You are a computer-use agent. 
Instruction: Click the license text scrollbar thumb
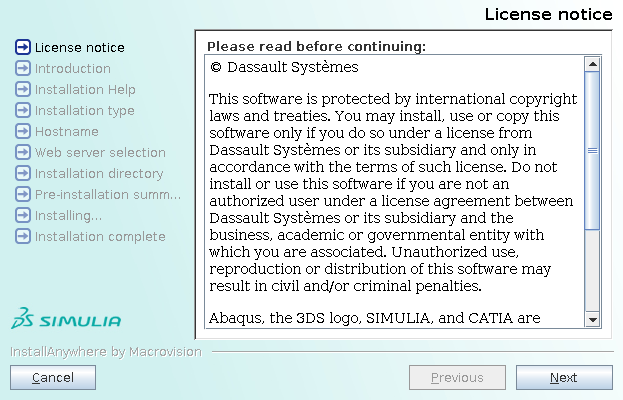[x=592, y=151]
